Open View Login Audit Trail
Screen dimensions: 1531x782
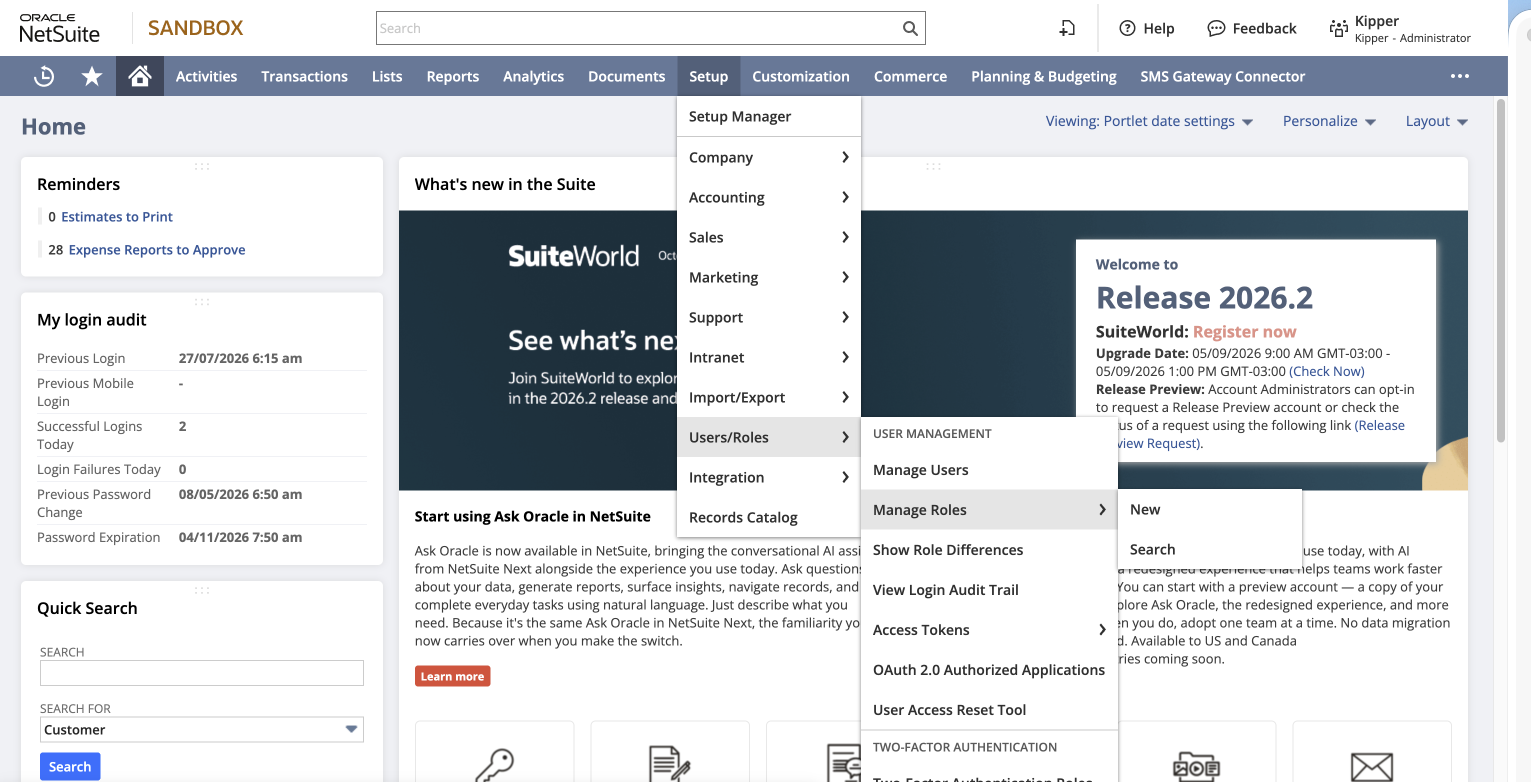(989, 589)
